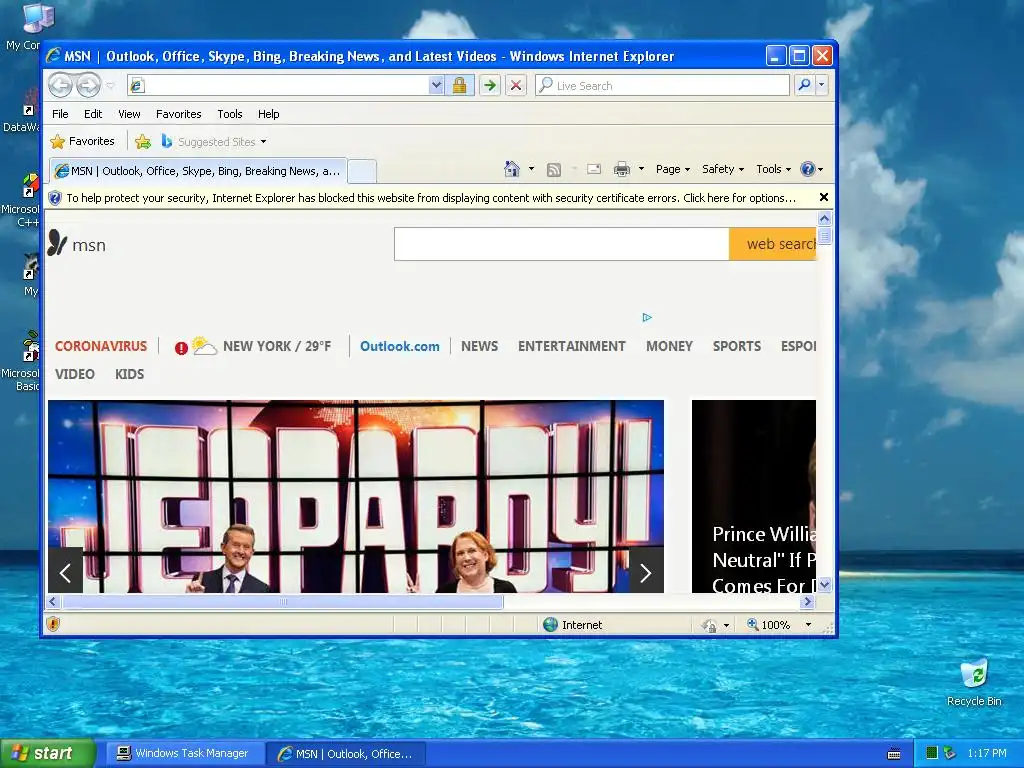
Task: Click Add to Favorites Bar icon
Action: [x=143, y=141]
